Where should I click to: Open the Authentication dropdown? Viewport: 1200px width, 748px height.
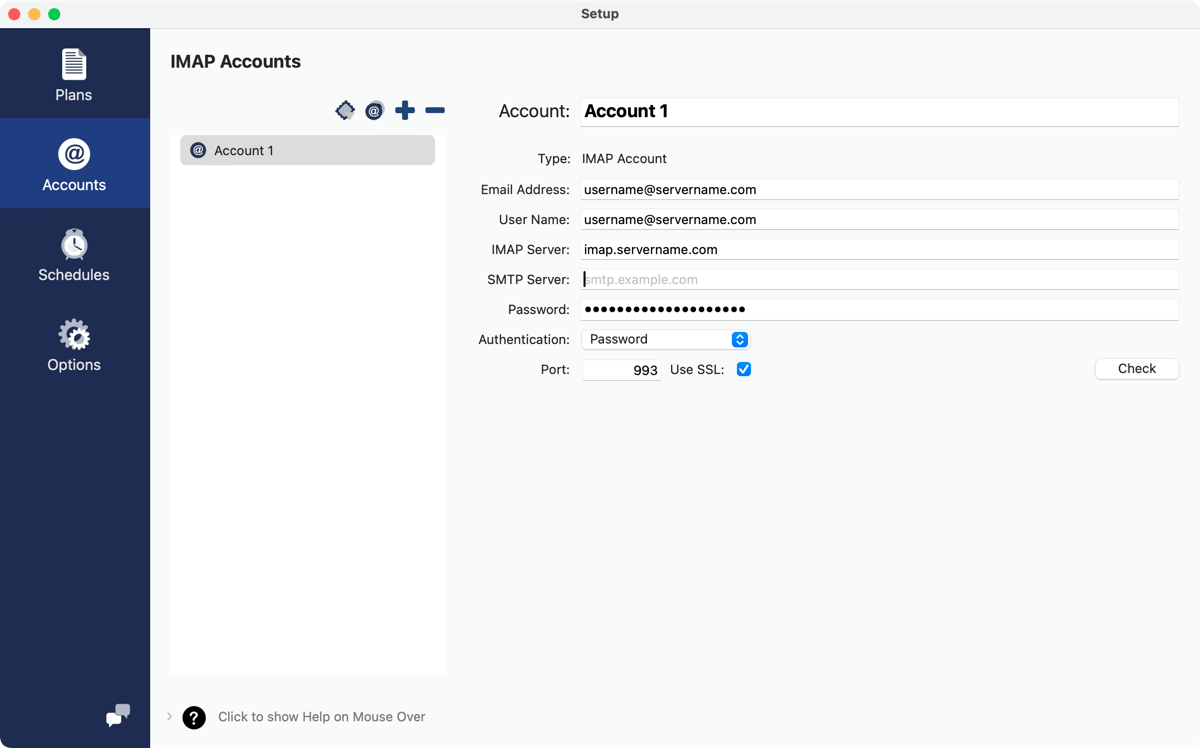665,339
